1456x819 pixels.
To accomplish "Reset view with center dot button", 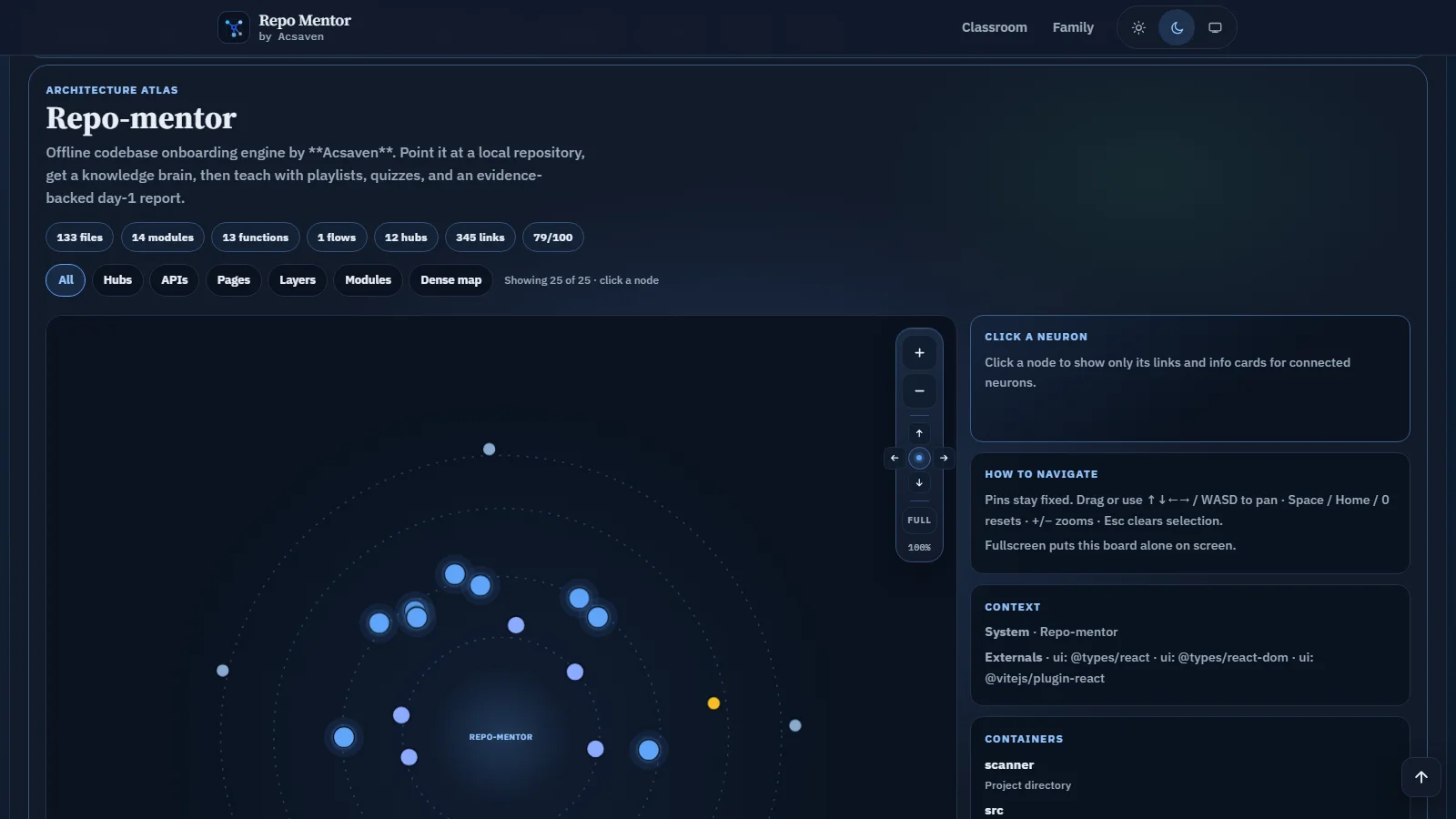I will tap(919, 458).
